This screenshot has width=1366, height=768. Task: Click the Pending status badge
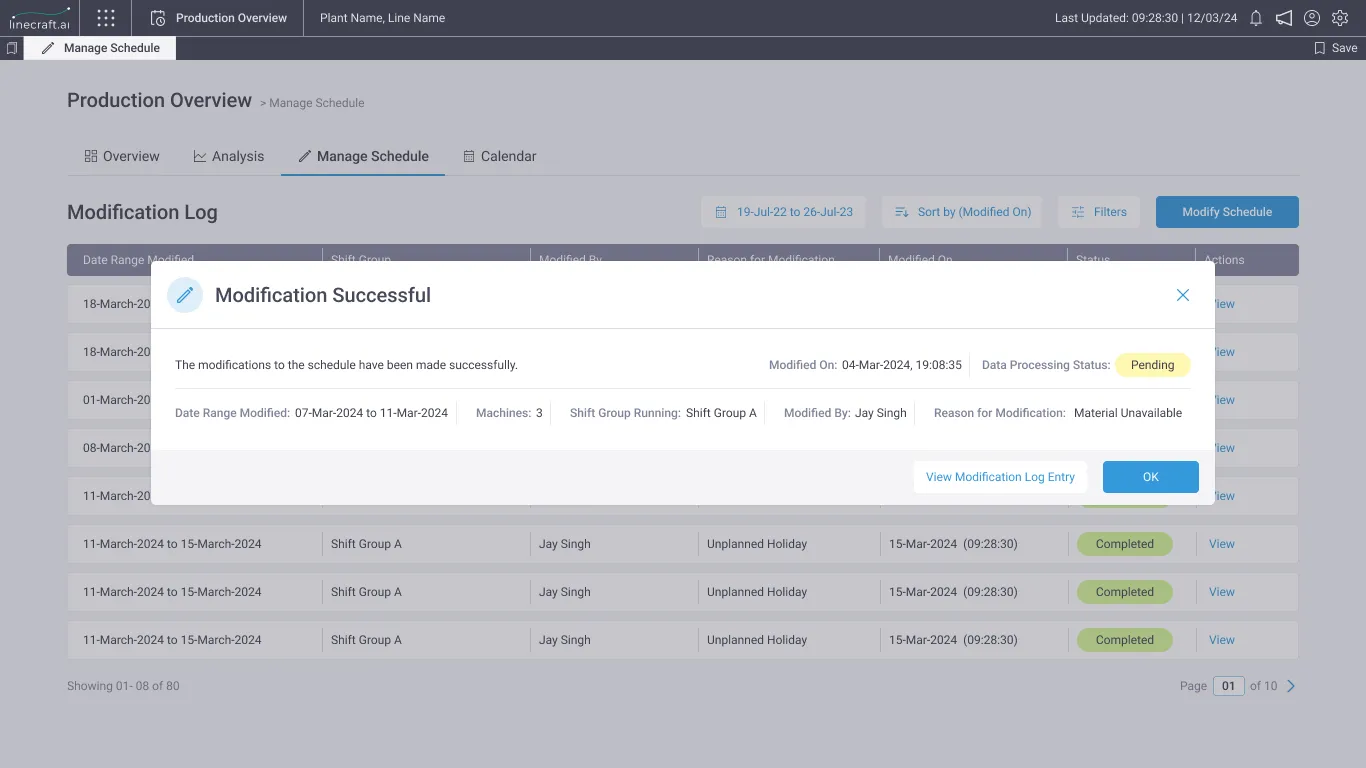pos(1152,365)
